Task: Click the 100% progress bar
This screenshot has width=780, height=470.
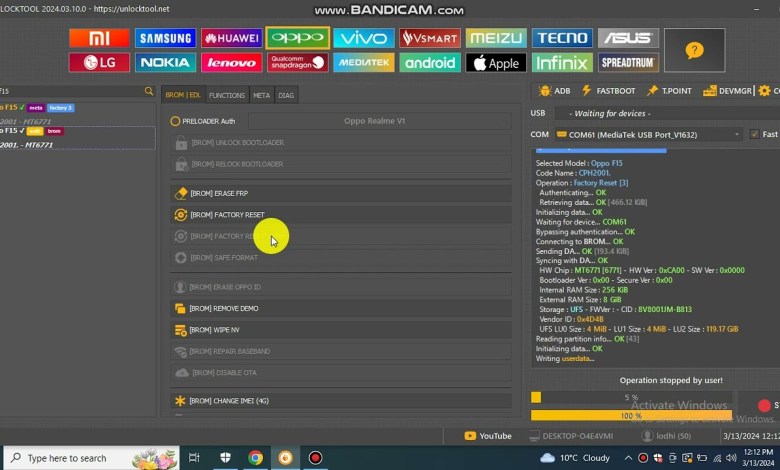Action: click(x=631, y=416)
